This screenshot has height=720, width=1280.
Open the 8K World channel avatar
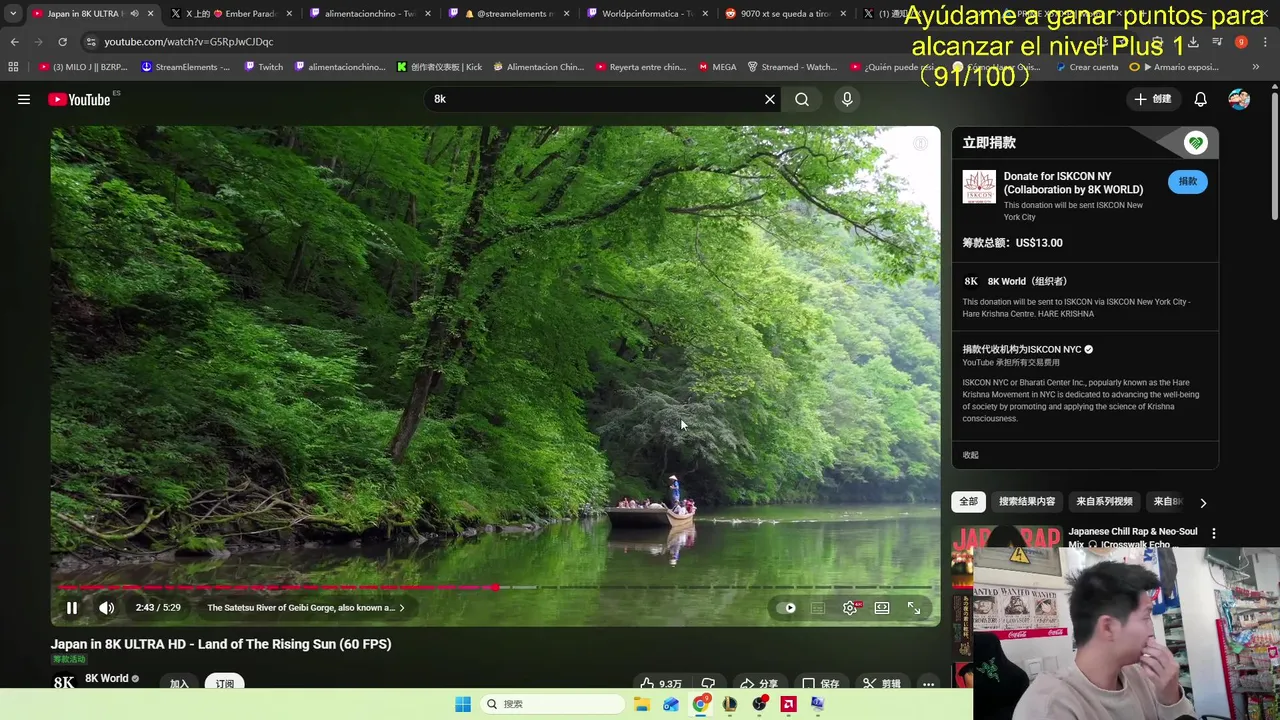click(64, 682)
